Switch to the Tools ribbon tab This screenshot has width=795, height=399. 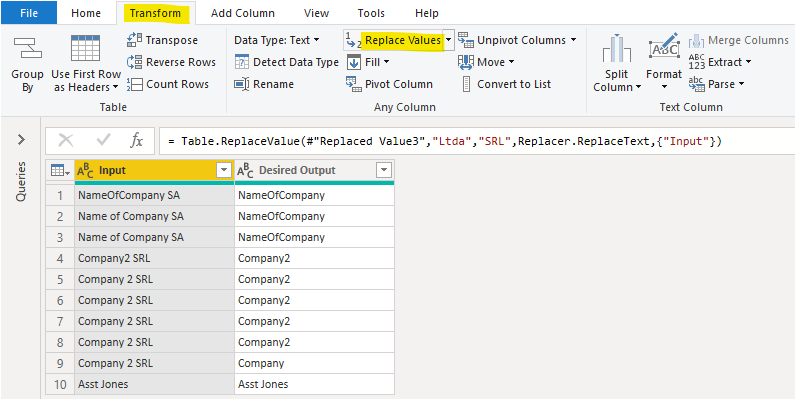tap(371, 13)
